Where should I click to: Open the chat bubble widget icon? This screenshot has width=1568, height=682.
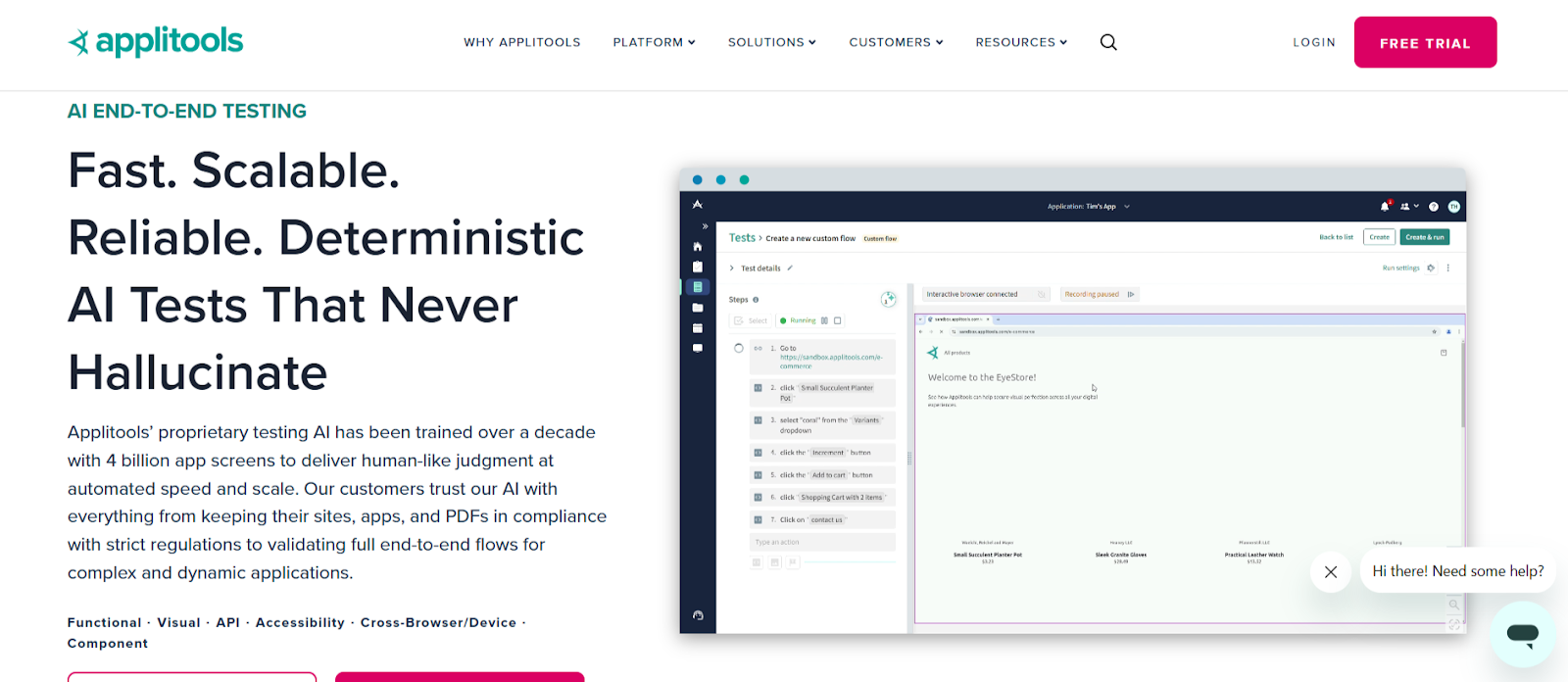[1523, 634]
